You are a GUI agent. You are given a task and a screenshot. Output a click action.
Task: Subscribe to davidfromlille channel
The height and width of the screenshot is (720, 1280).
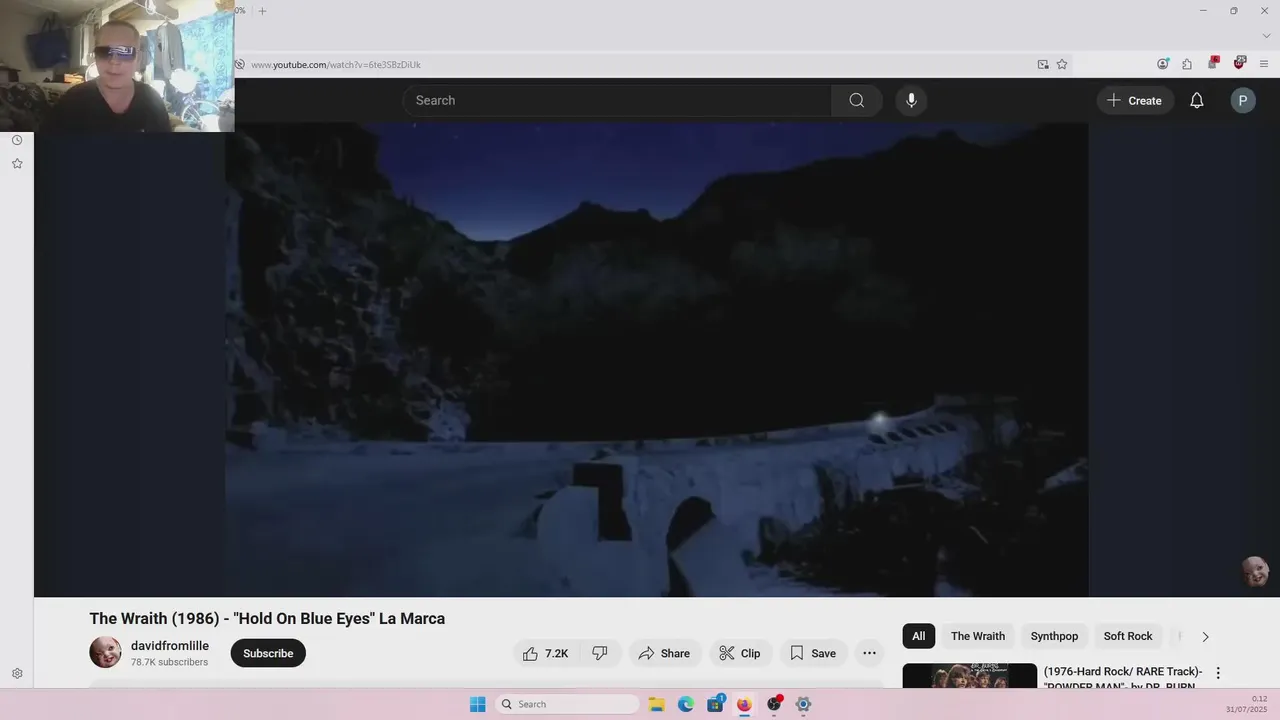[268, 653]
